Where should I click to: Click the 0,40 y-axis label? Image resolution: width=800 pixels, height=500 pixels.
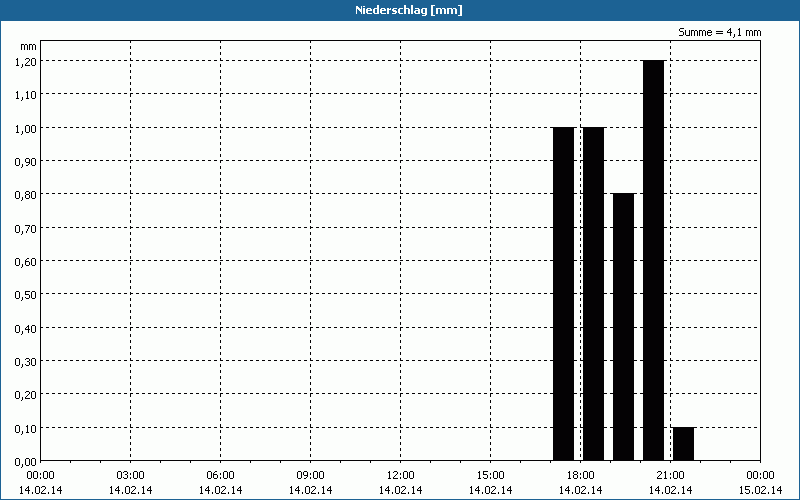[x=26, y=328]
